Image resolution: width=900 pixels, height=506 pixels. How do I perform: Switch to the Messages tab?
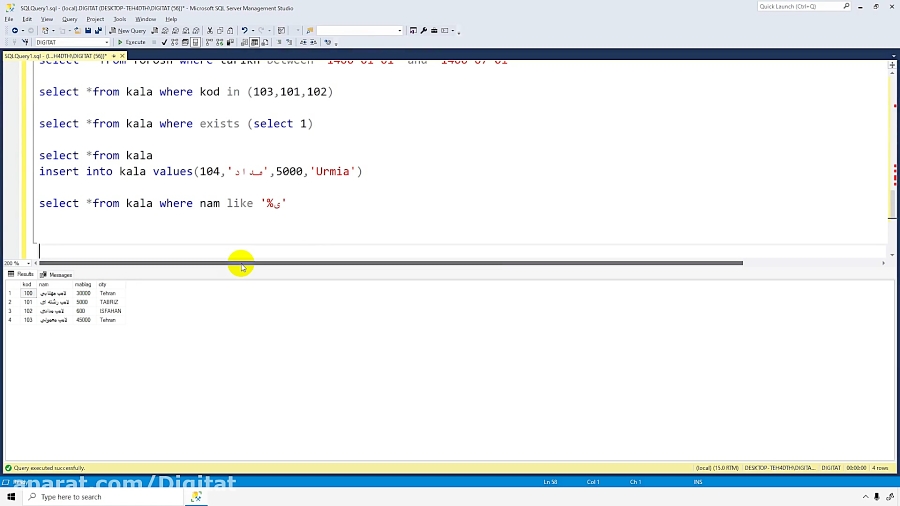(x=56, y=274)
